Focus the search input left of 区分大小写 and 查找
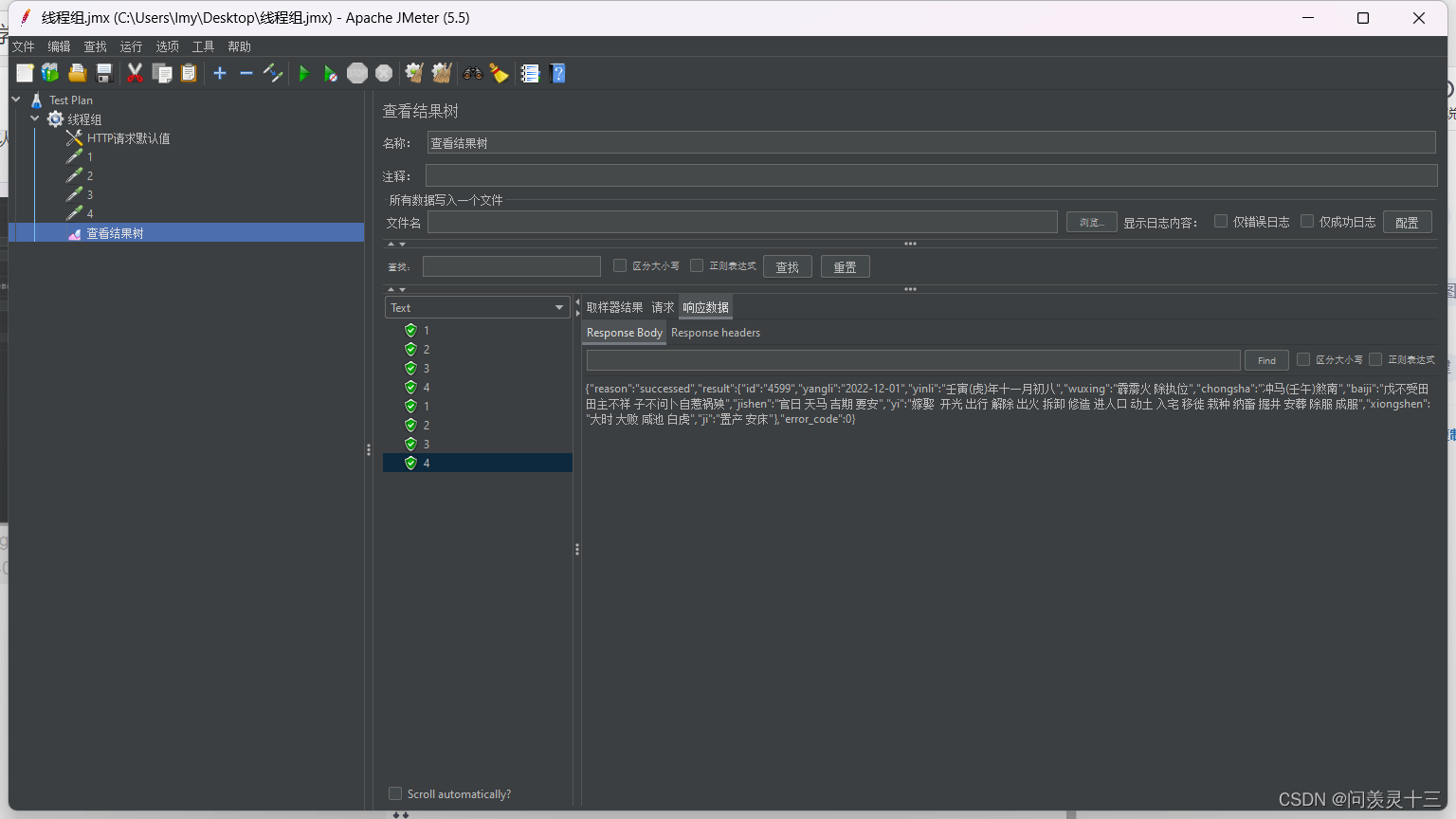The width and height of the screenshot is (1456, 819). tap(511, 266)
